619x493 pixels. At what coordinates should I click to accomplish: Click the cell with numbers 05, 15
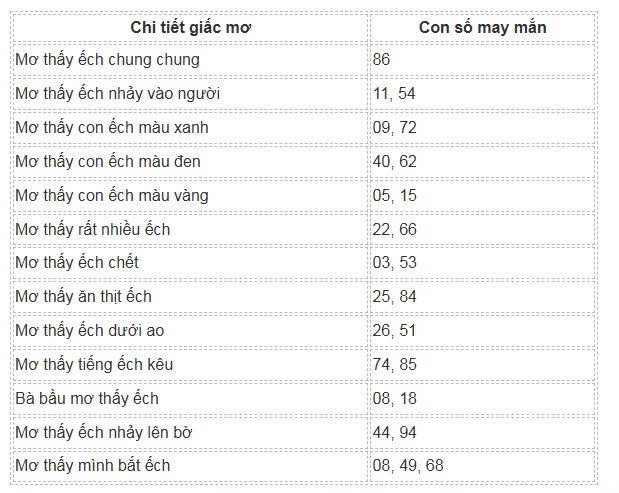(390, 196)
